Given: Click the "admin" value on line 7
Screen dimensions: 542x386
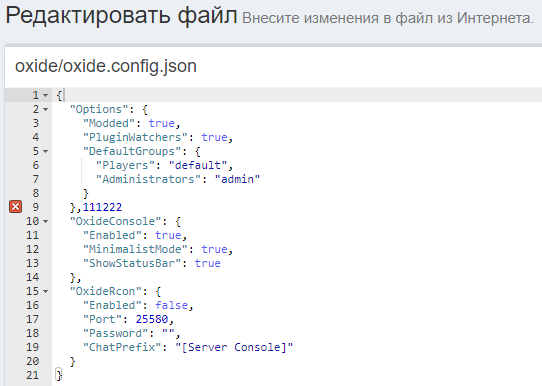Looking at the screenshot, I should [x=237, y=179].
